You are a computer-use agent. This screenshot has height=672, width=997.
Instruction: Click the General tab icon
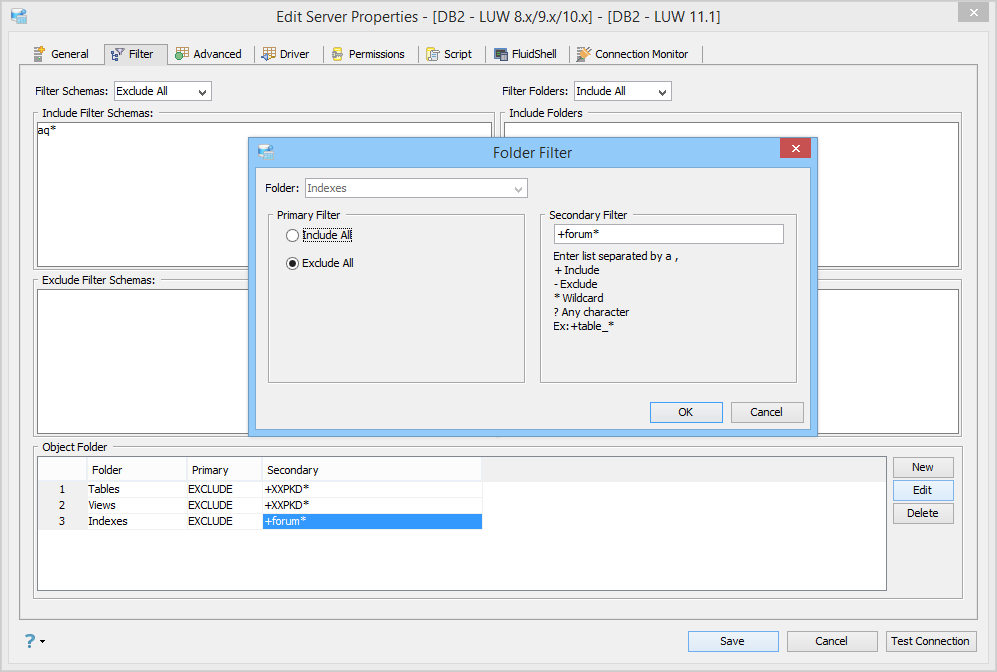pyautogui.click(x=39, y=54)
